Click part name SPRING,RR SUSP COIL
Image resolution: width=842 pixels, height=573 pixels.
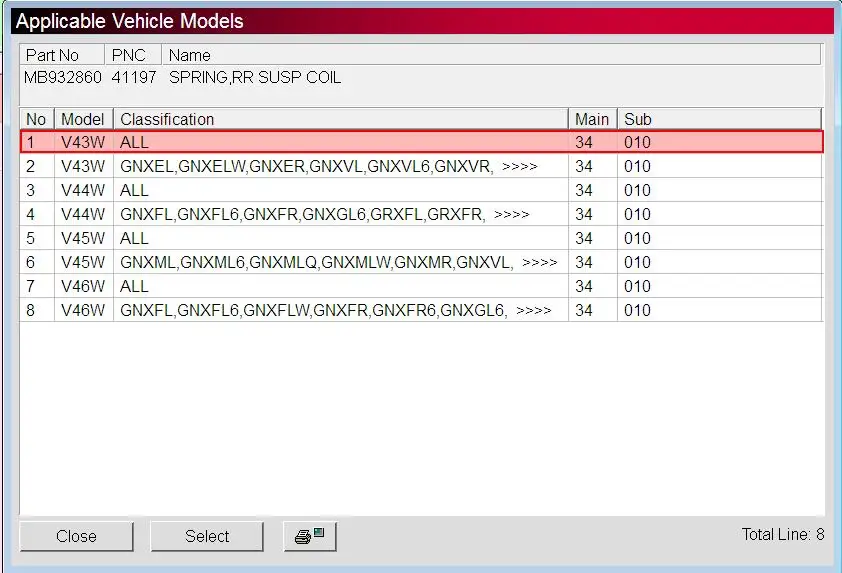(255, 77)
